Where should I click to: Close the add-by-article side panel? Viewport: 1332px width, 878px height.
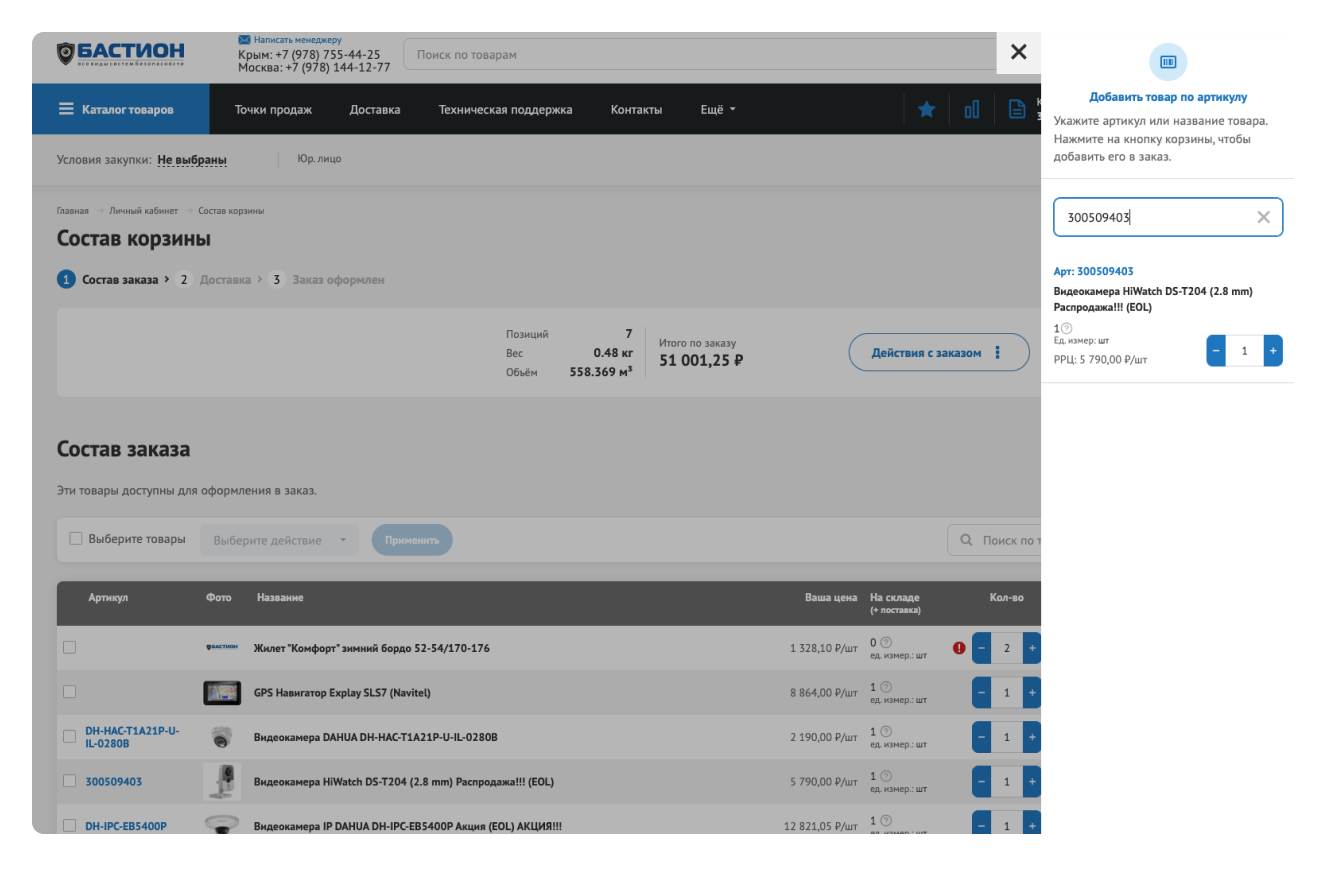1018,52
